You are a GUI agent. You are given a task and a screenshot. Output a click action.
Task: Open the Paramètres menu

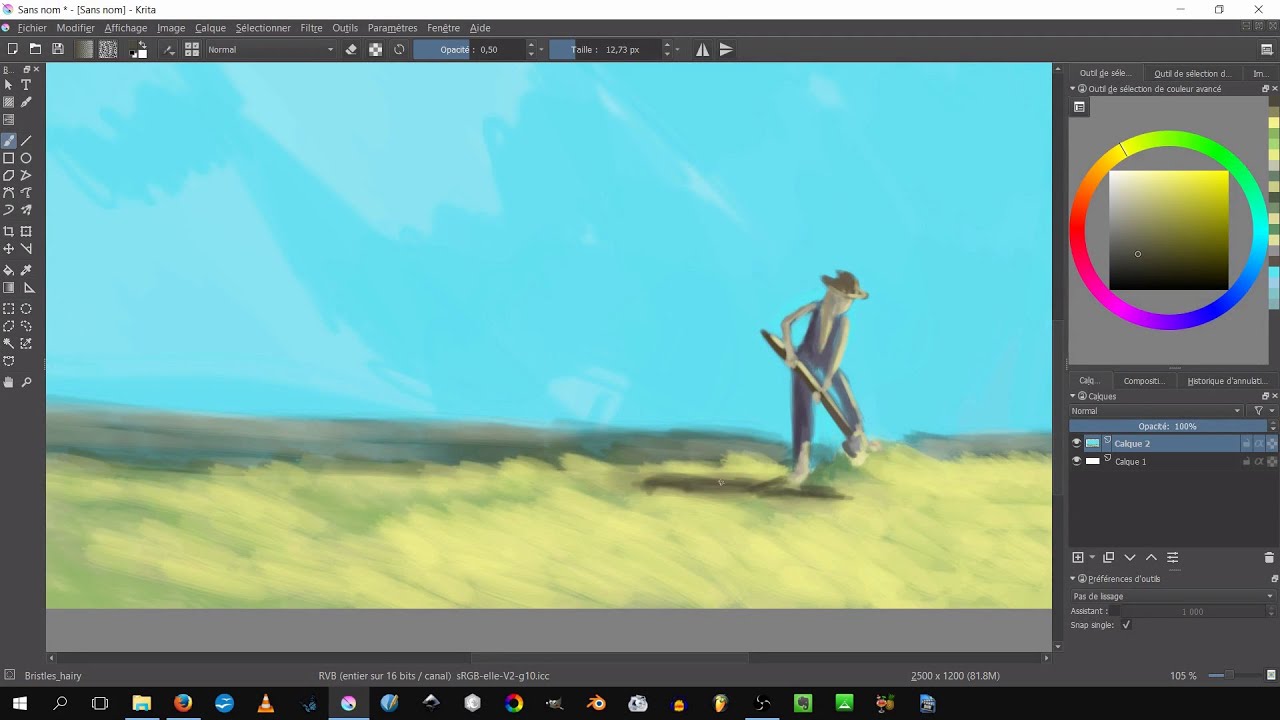(x=392, y=28)
